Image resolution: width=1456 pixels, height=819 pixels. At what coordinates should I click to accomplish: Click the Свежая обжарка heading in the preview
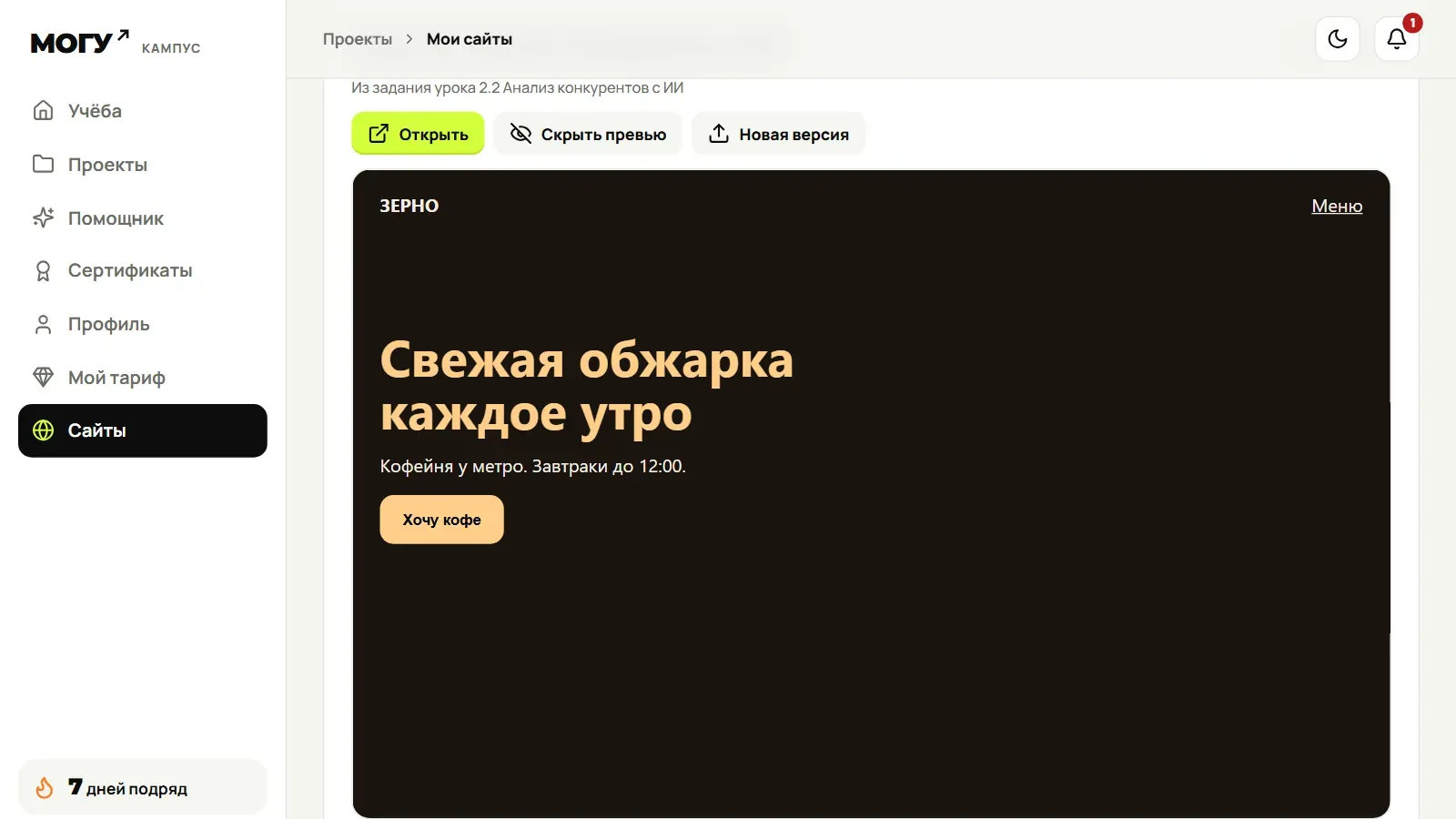(587, 387)
